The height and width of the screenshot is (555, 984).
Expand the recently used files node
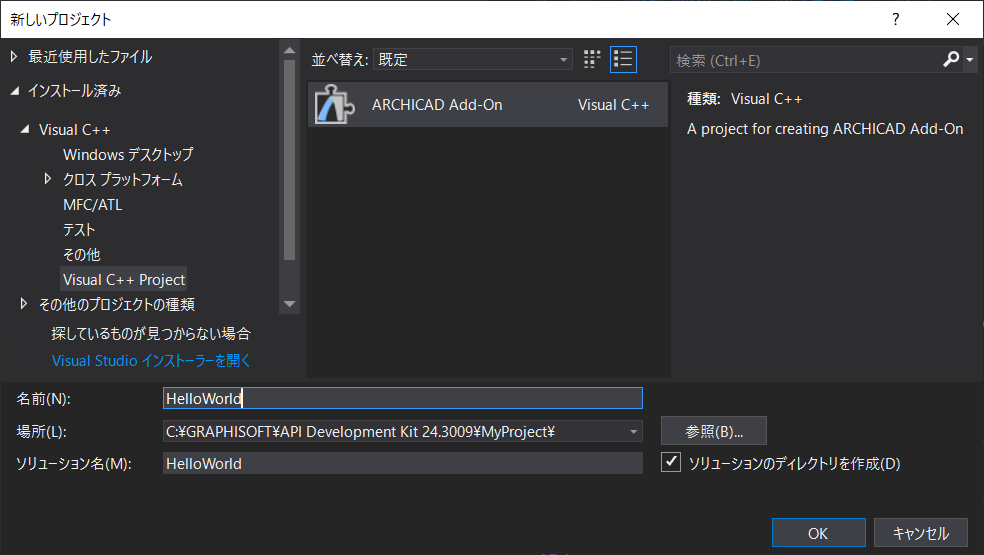(x=14, y=57)
